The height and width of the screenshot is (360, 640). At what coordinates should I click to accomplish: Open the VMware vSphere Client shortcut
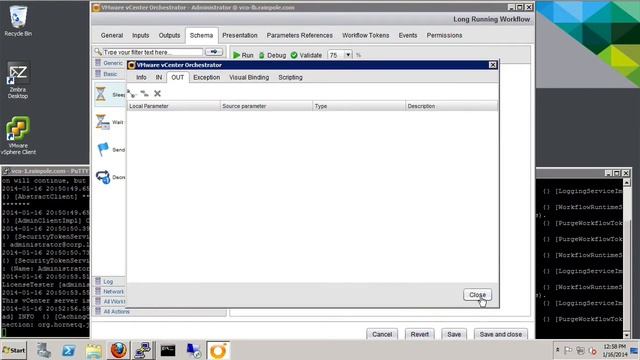18,136
